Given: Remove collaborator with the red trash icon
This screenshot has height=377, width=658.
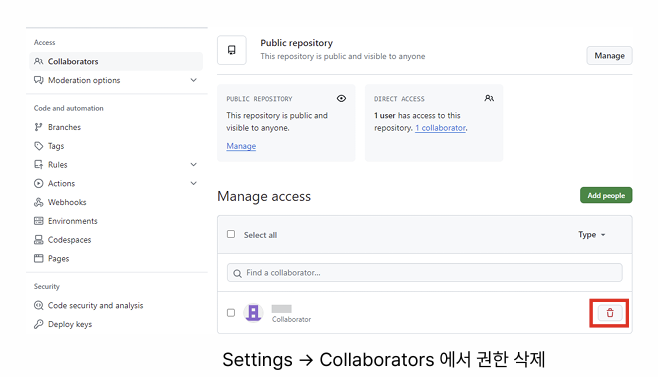Looking at the screenshot, I should tap(610, 313).
